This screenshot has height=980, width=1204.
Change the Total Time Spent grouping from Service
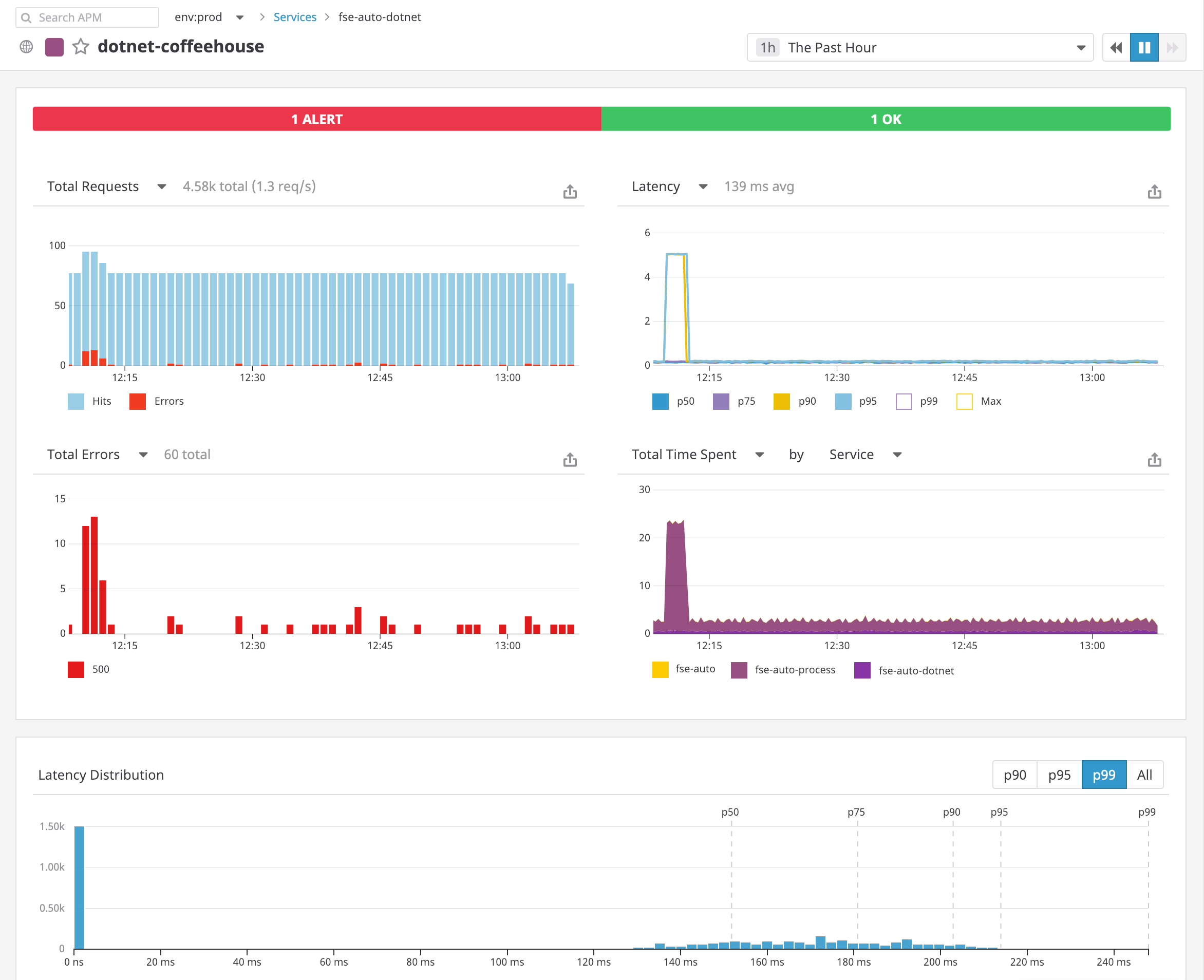[x=897, y=455]
